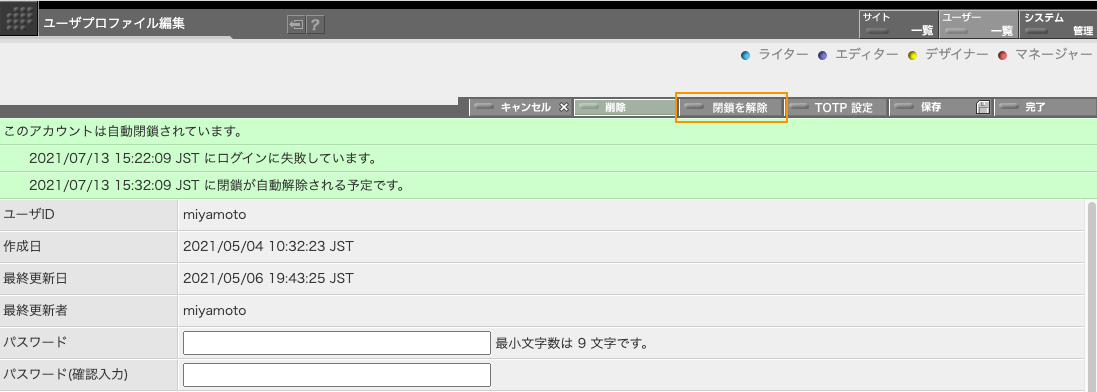Screen dimensions: 1097x392
Task: Click the 削除 button
Action: pos(625,108)
